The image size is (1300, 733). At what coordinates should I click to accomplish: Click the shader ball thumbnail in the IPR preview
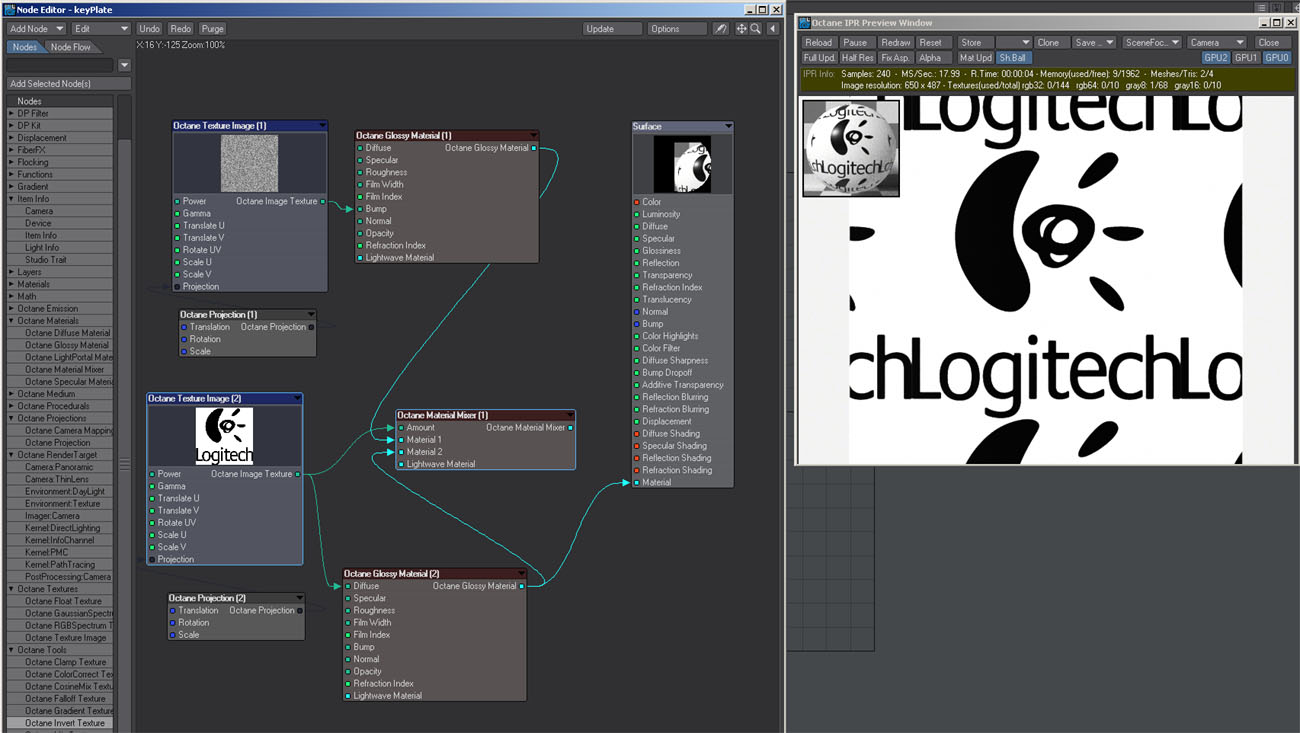pos(851,147)
